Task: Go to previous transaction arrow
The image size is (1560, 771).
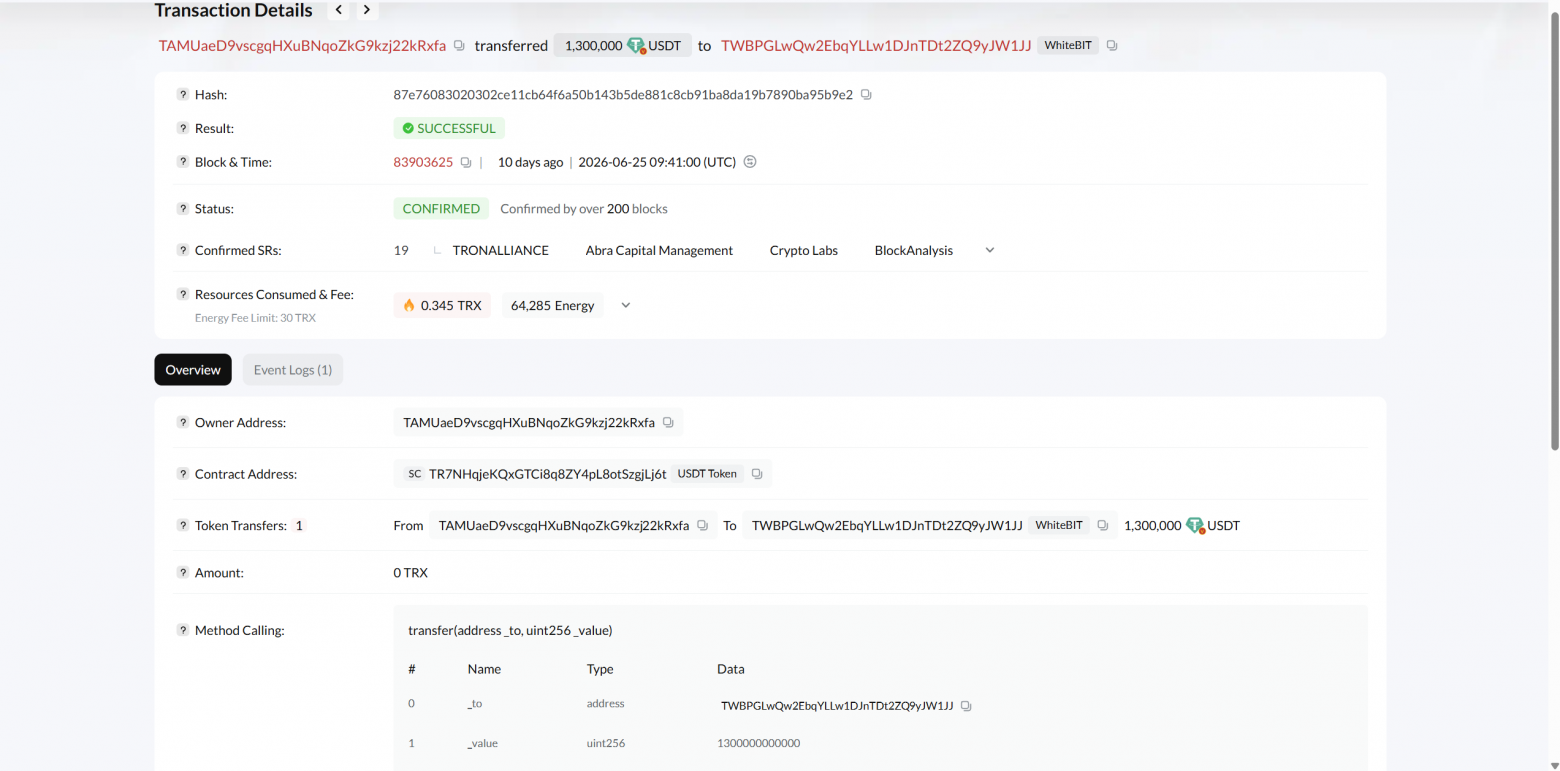Action: pos(340,10)
